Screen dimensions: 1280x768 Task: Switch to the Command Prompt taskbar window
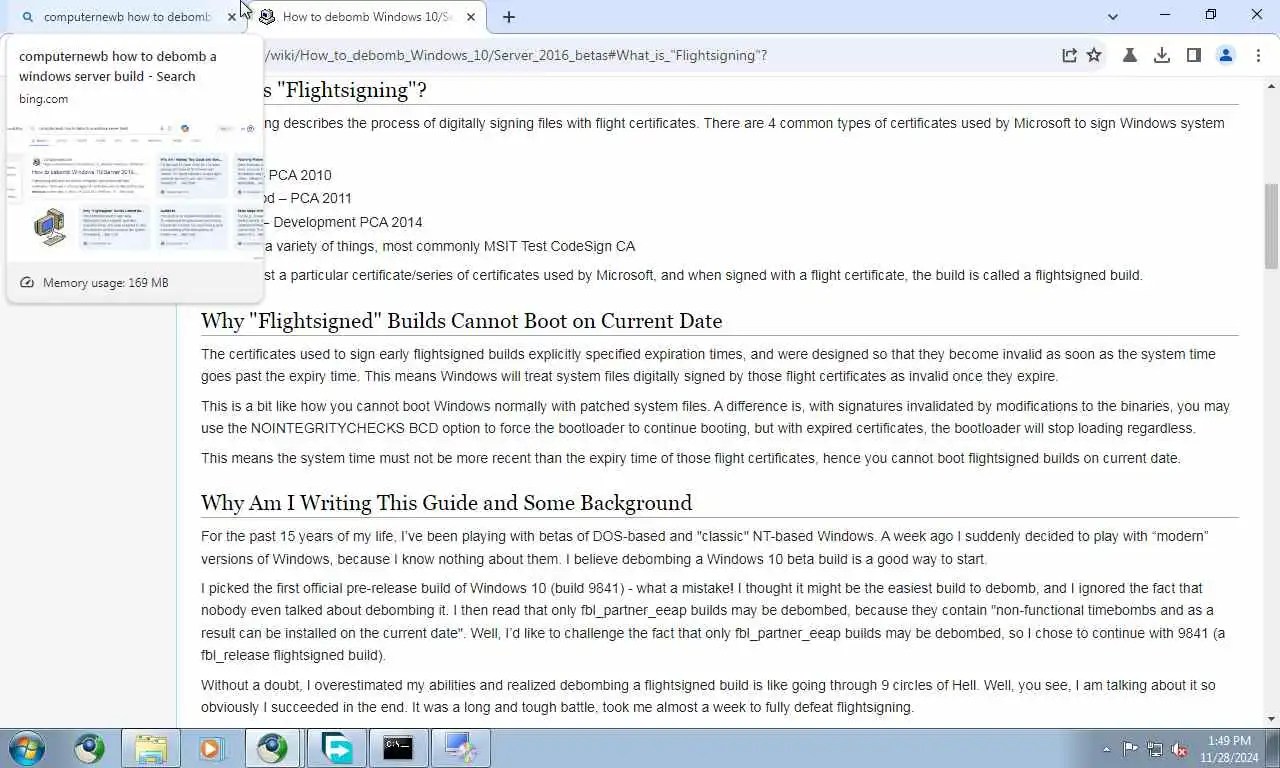[x=398, y=748]
